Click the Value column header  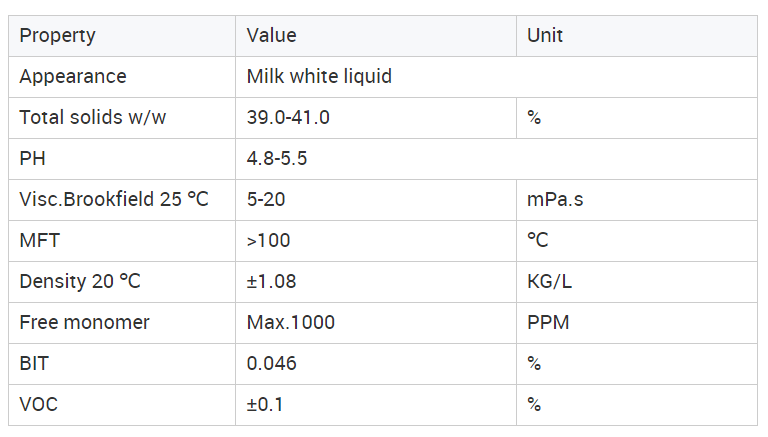point(376,36)
